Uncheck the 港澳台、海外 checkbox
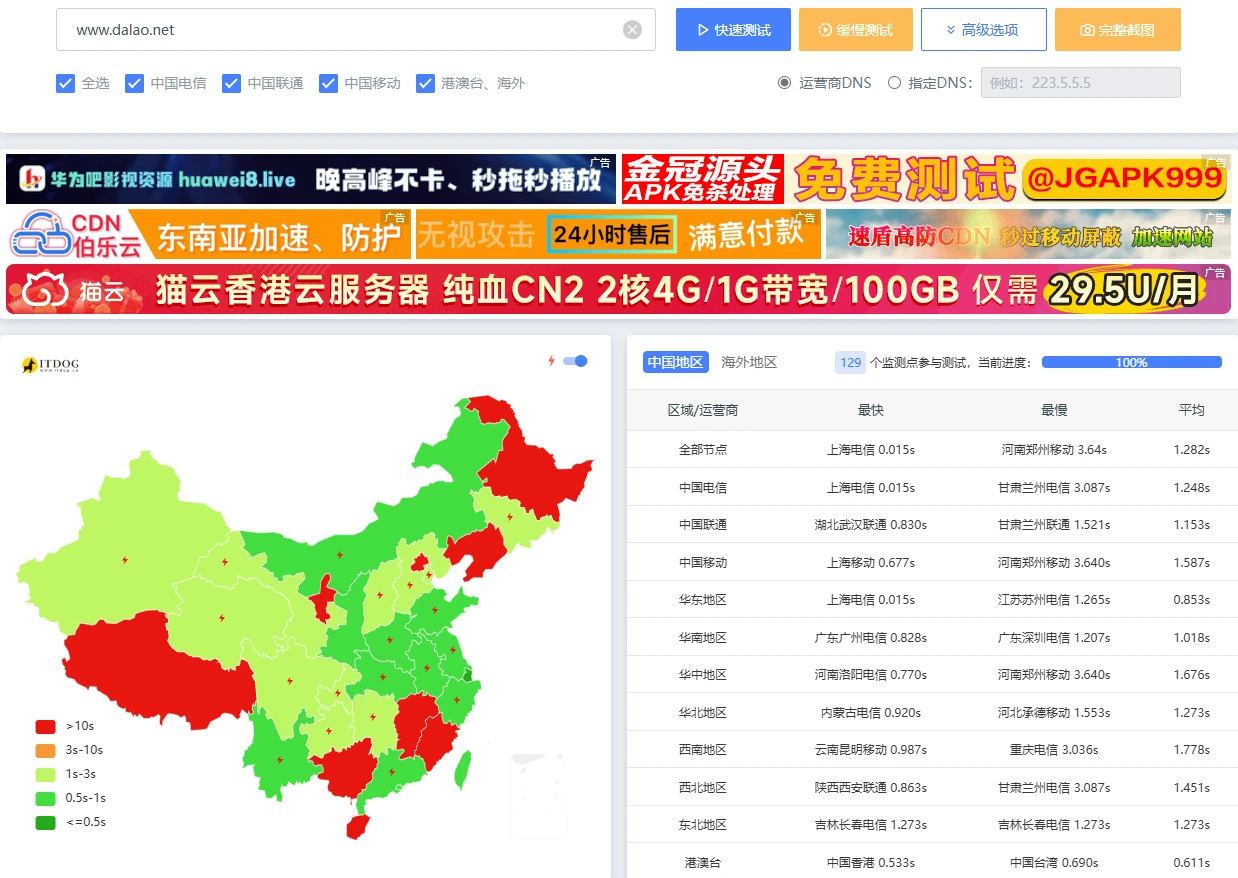 [x=425, y=83]
